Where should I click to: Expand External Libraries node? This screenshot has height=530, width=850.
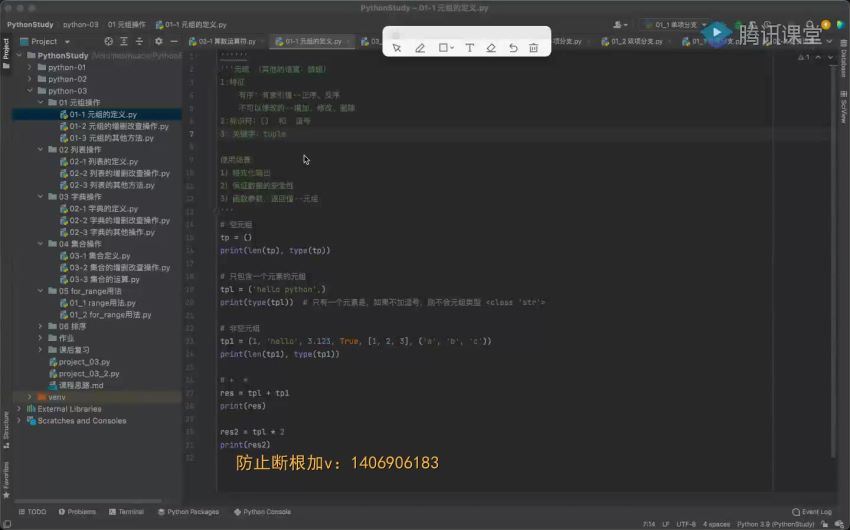point(19,409)
